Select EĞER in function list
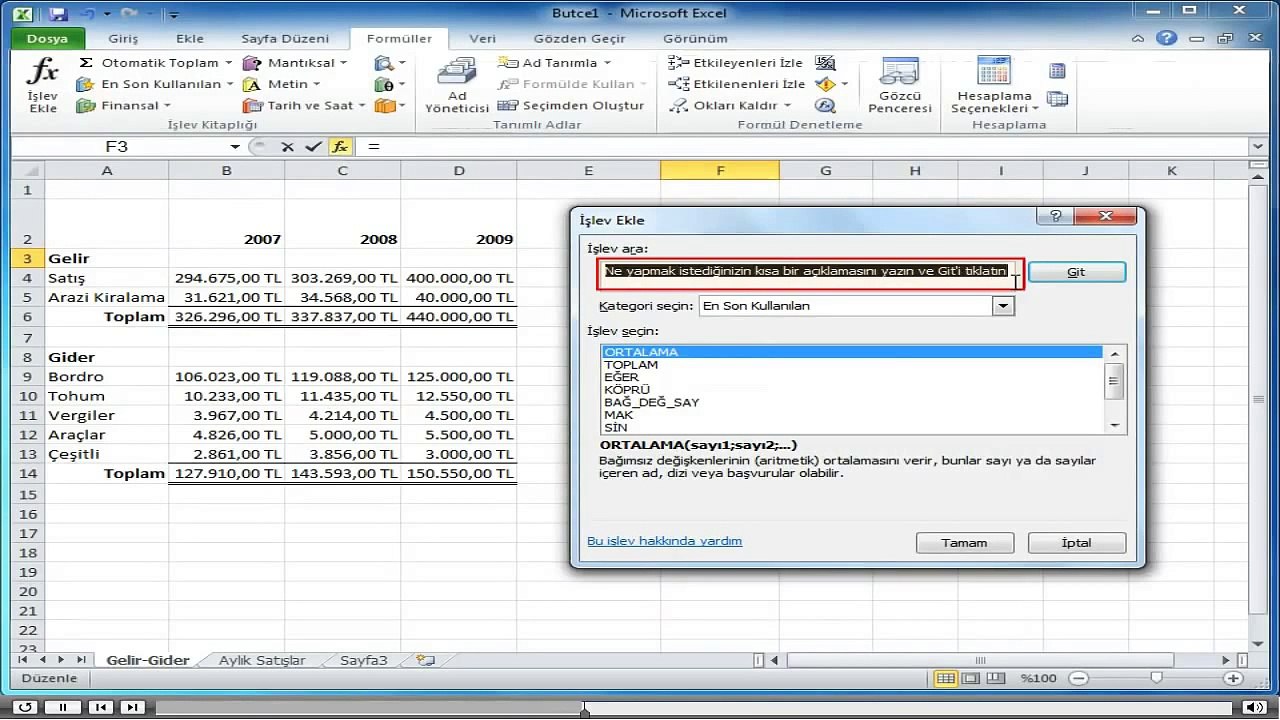The width and height of the screenshot is (1280, 720). 851,377
